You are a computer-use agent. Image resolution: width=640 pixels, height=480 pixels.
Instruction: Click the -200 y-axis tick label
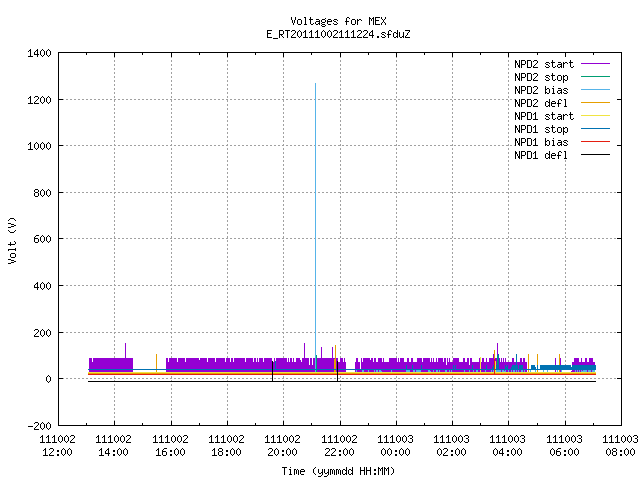pyautogui.click(x=39, y=426)
